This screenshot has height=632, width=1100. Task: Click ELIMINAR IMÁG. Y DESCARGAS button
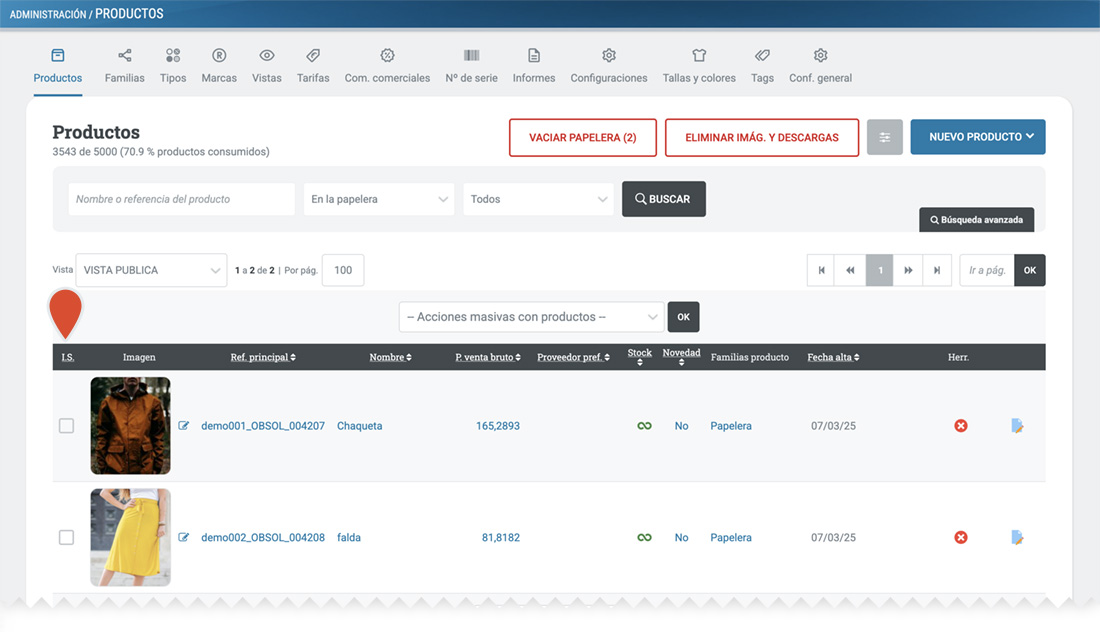pyautogui.click(x=762, y=137)
